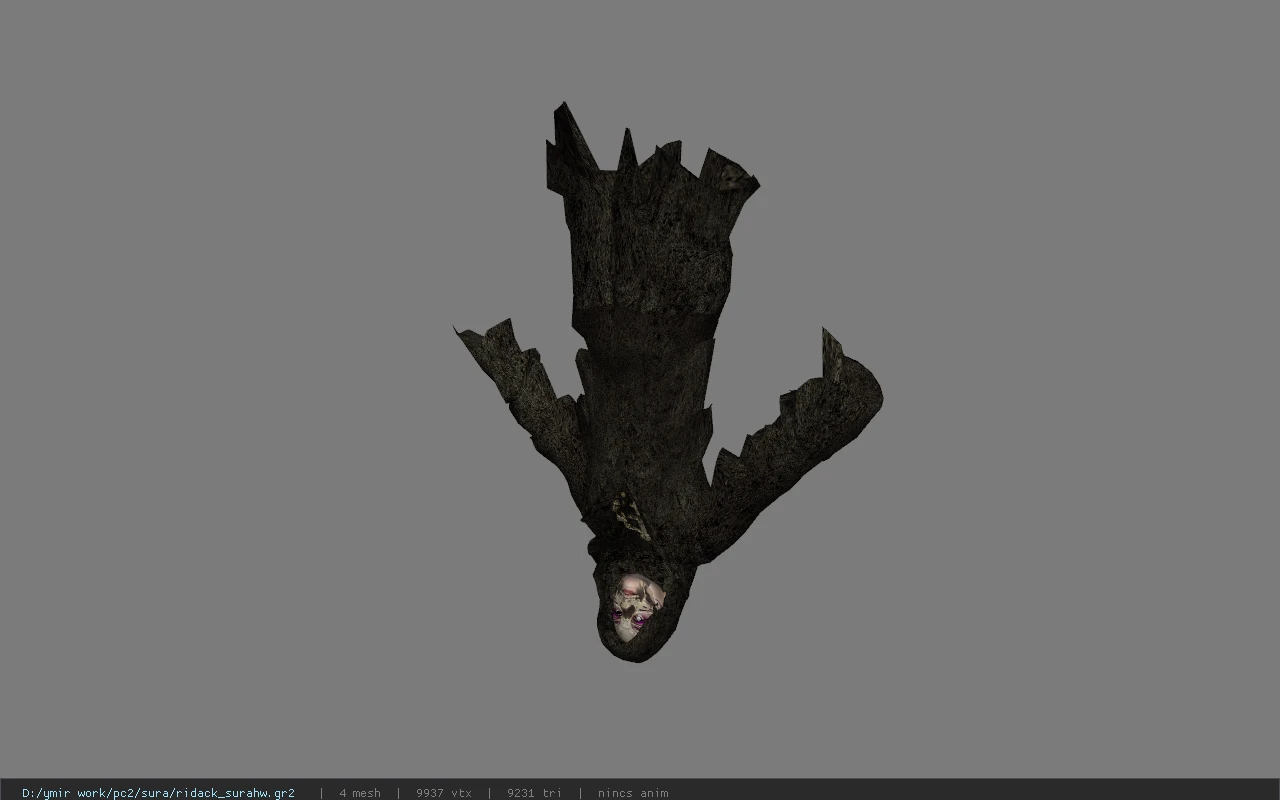1280x800 pixels.
Task: Click the "nincs anim" status text
Action: pyautogui.click(x=633, y=793)
